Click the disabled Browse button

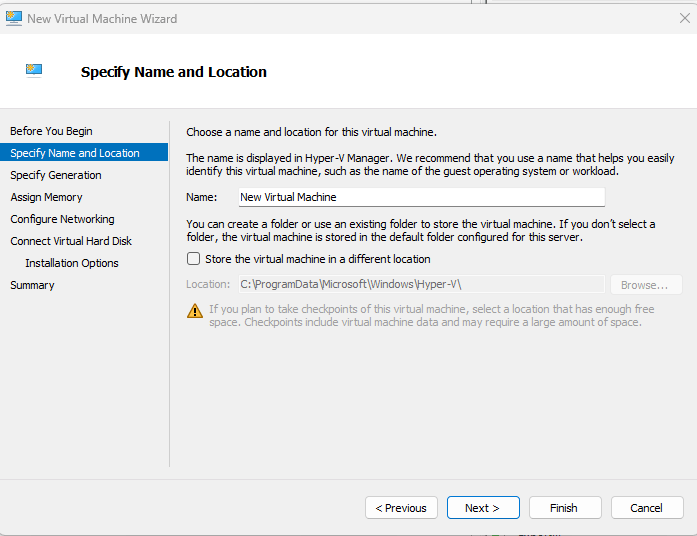point(646,285)
